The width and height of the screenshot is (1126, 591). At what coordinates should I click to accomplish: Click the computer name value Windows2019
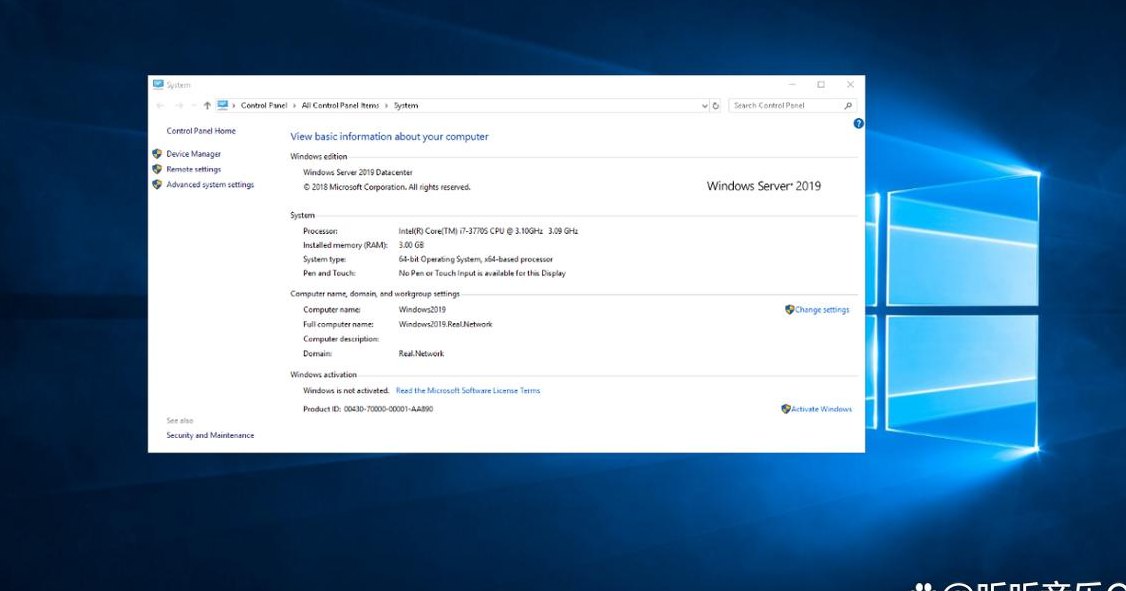(x=422, y=310)
